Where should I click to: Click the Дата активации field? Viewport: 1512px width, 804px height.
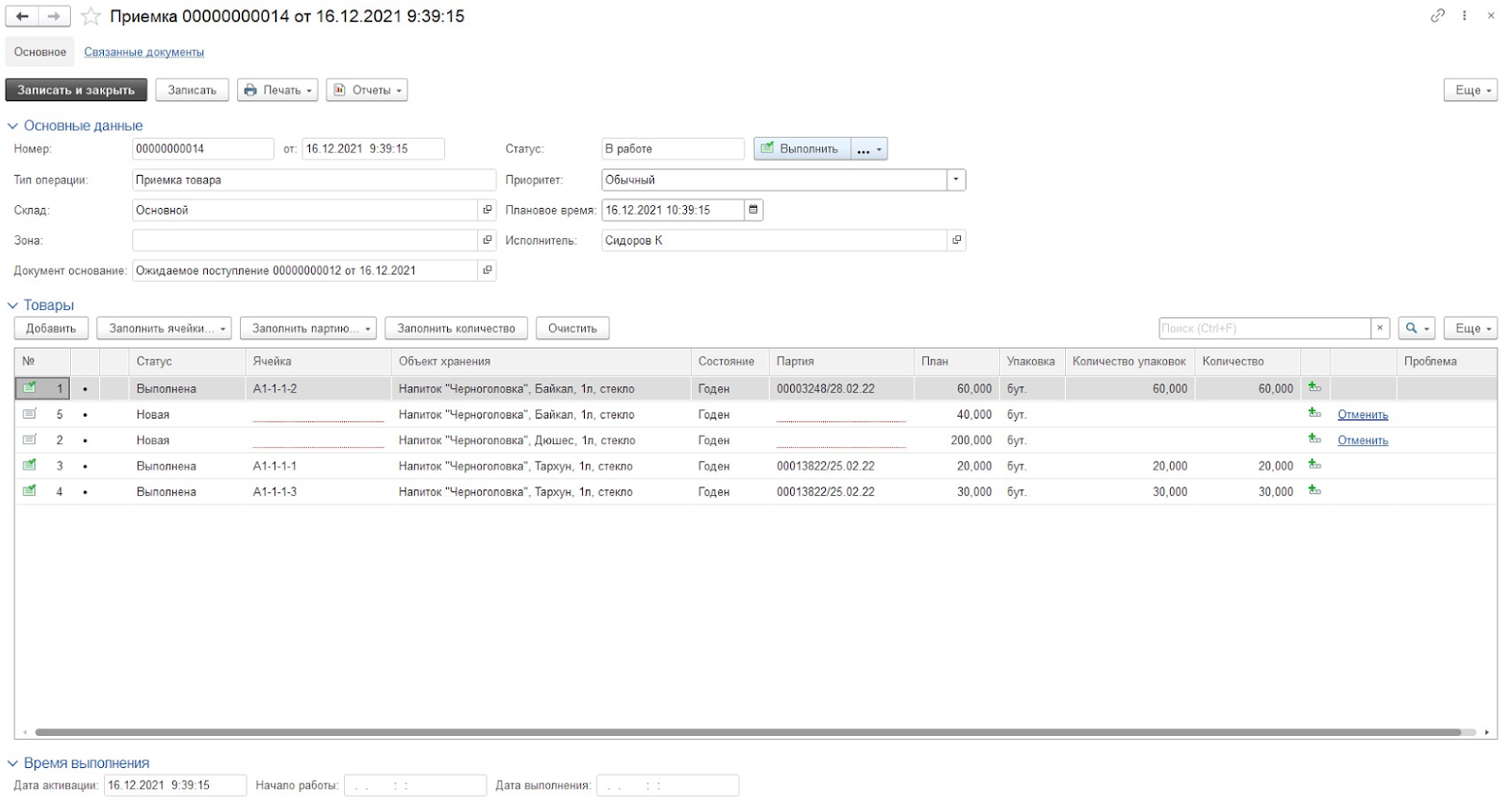tap(175, 785)
